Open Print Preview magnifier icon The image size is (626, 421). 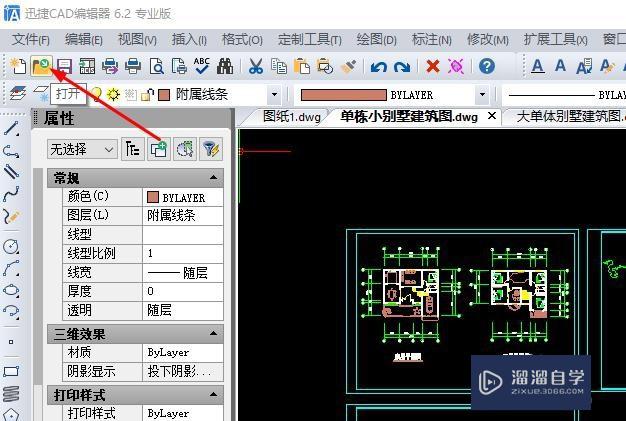pos(156,66)
